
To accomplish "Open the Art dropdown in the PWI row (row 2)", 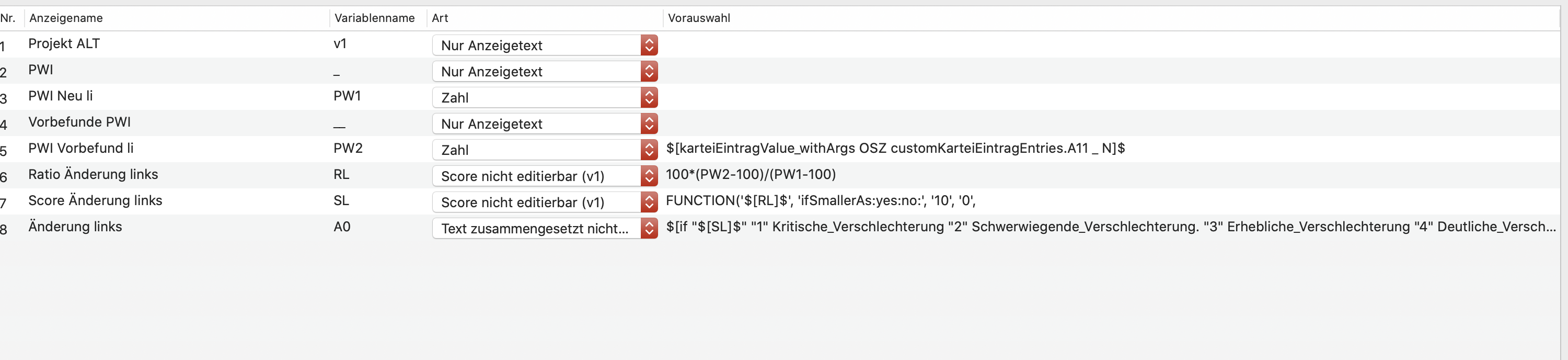I will pos(545,71).
